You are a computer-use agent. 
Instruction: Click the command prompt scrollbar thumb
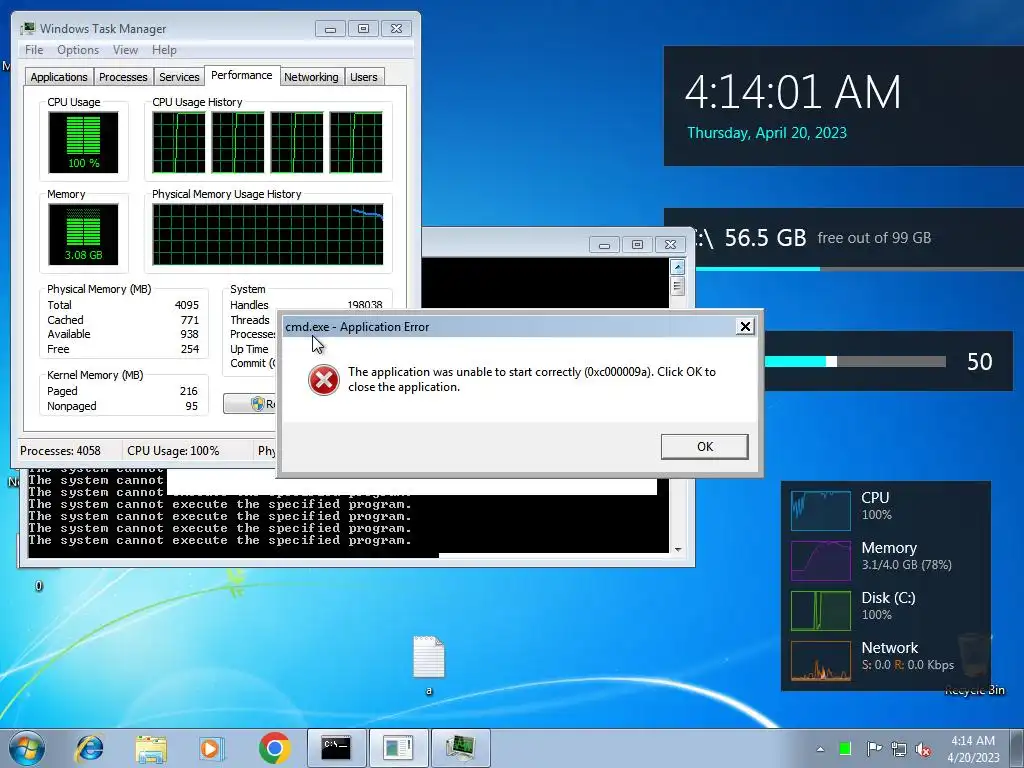pyautogui.click(x=677, y=285)
